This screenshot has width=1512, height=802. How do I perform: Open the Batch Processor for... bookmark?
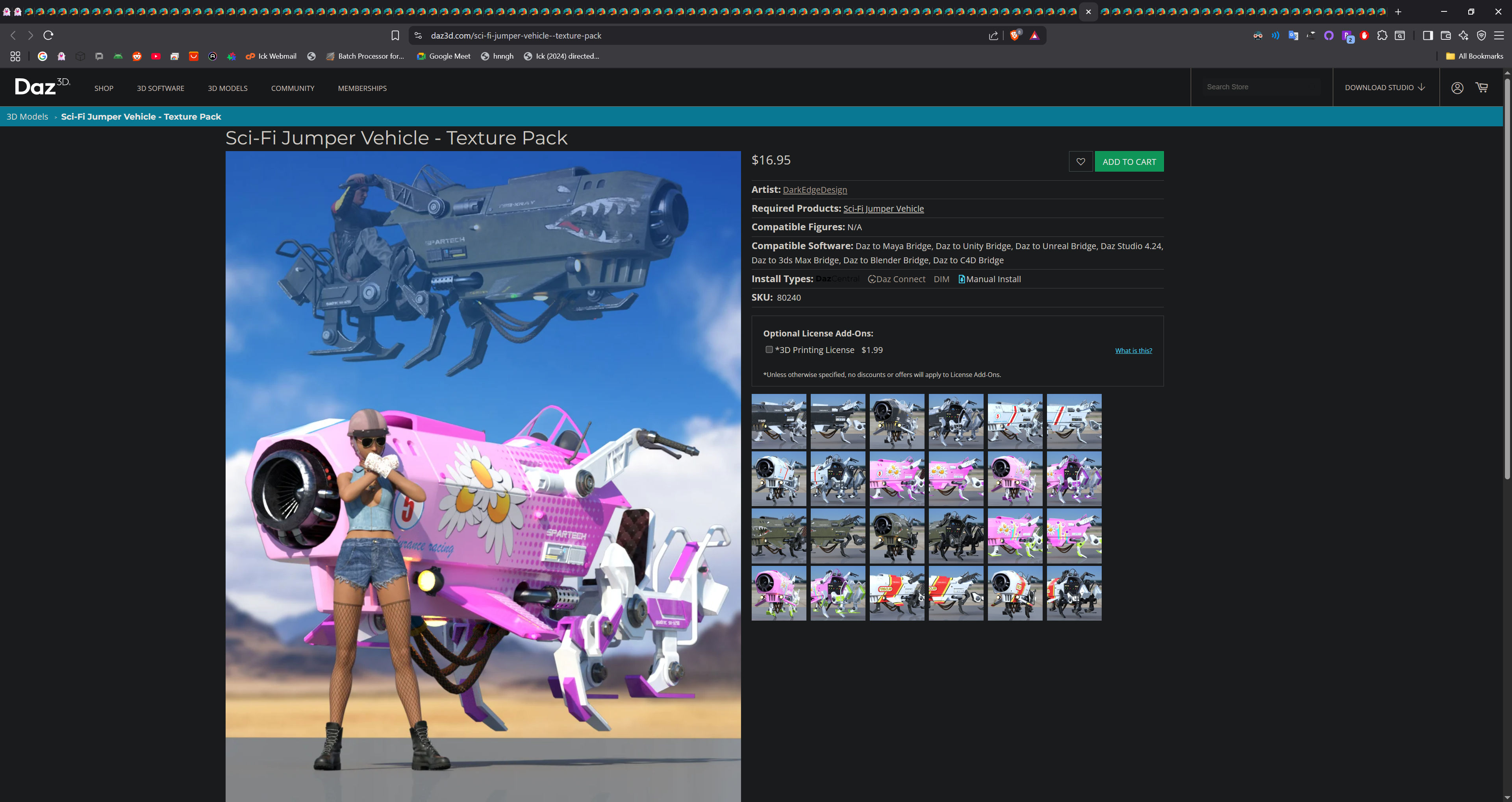(365, 56)
